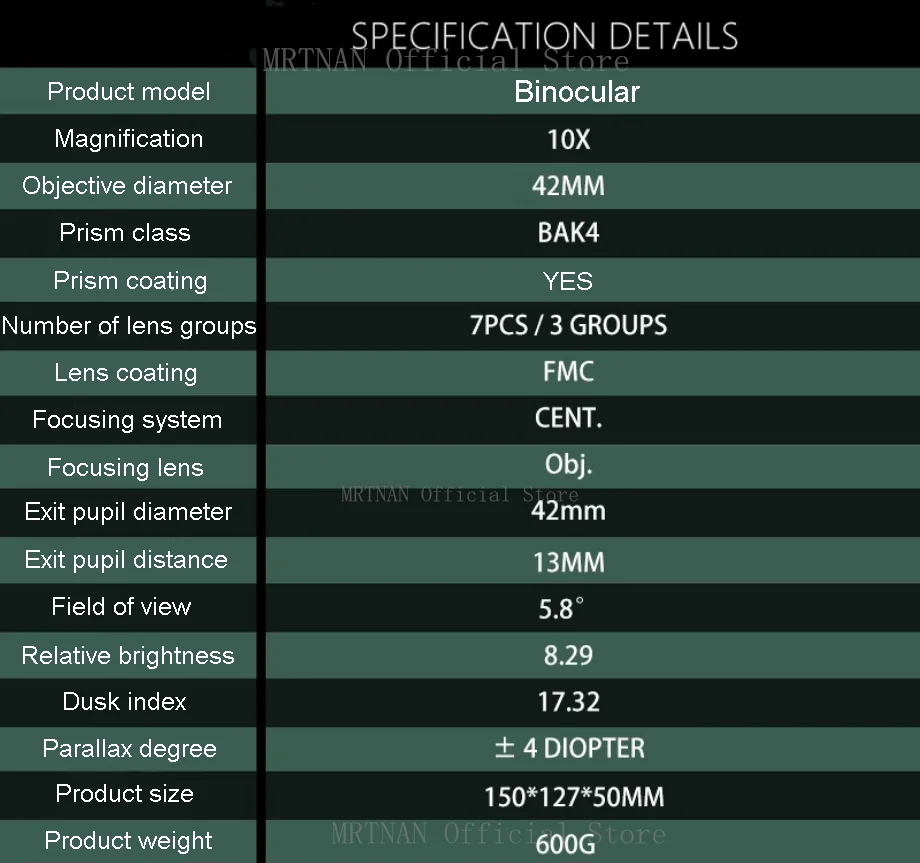This screenshot has height=863, width=920.
Task: Click the Exit pupil distance label
Action: pyautogui.click(x=126, y=560)
